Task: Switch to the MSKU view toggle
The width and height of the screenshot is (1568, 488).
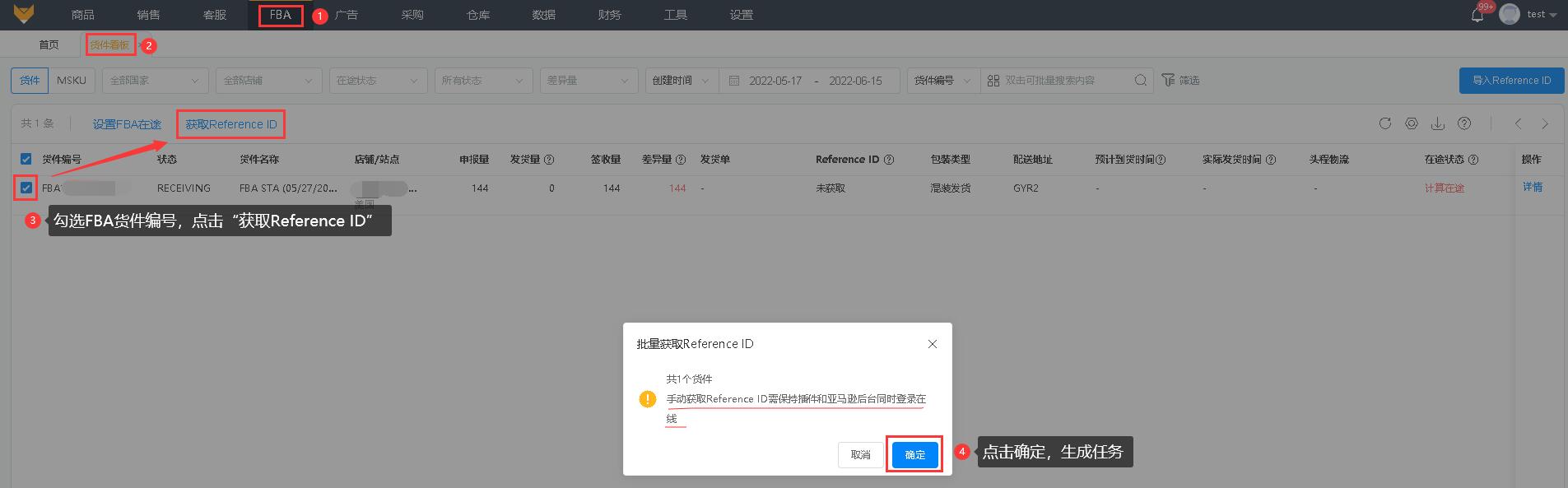Action: pos(72,81)
